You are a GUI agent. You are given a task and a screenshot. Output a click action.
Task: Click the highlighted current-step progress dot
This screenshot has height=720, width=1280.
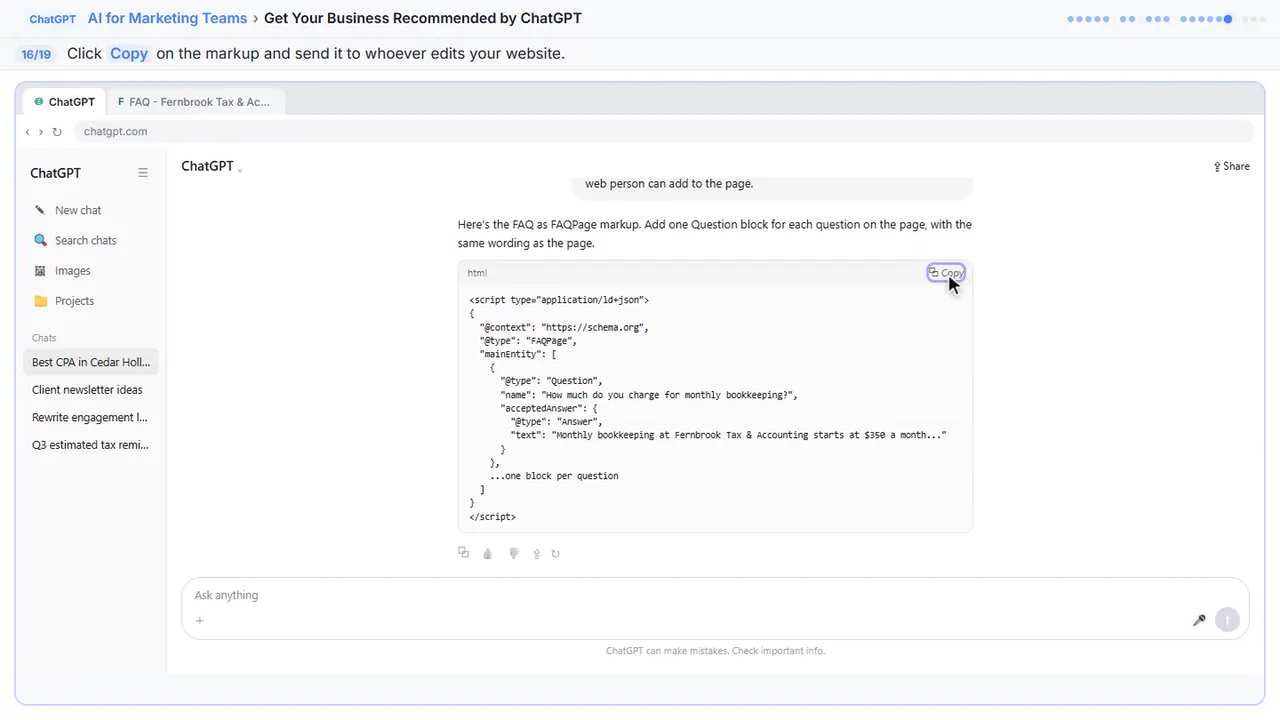pos(1228,19)
